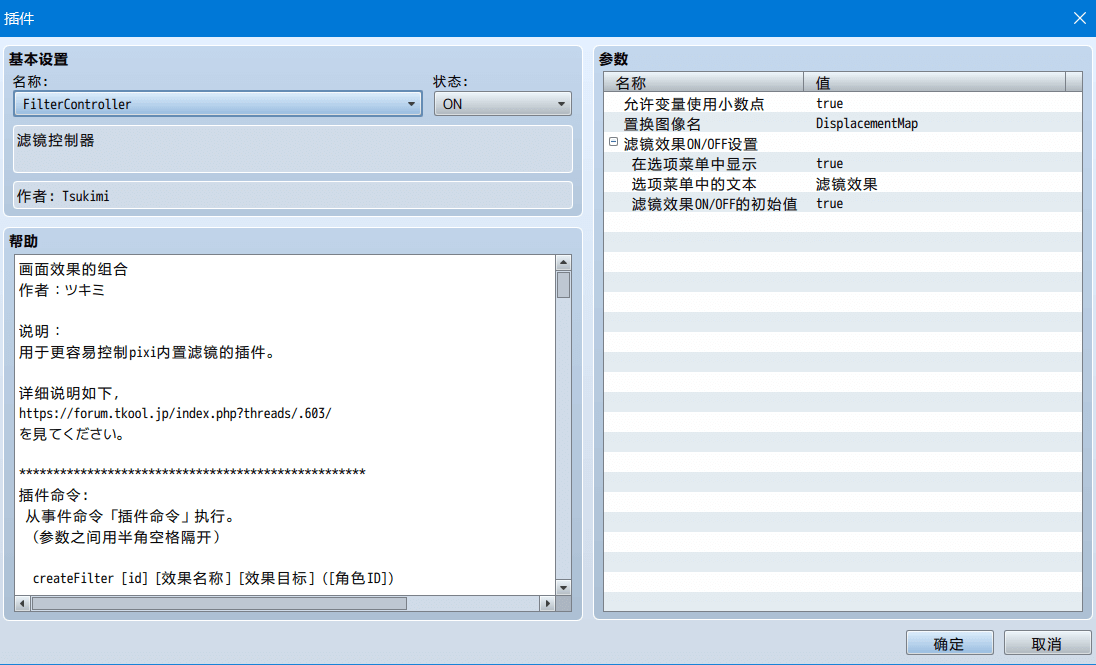Click the true value of 允许变量使用小数点
Image resolution: width=1096 pixels, height=665 pixels.
(x=830, y=103)
